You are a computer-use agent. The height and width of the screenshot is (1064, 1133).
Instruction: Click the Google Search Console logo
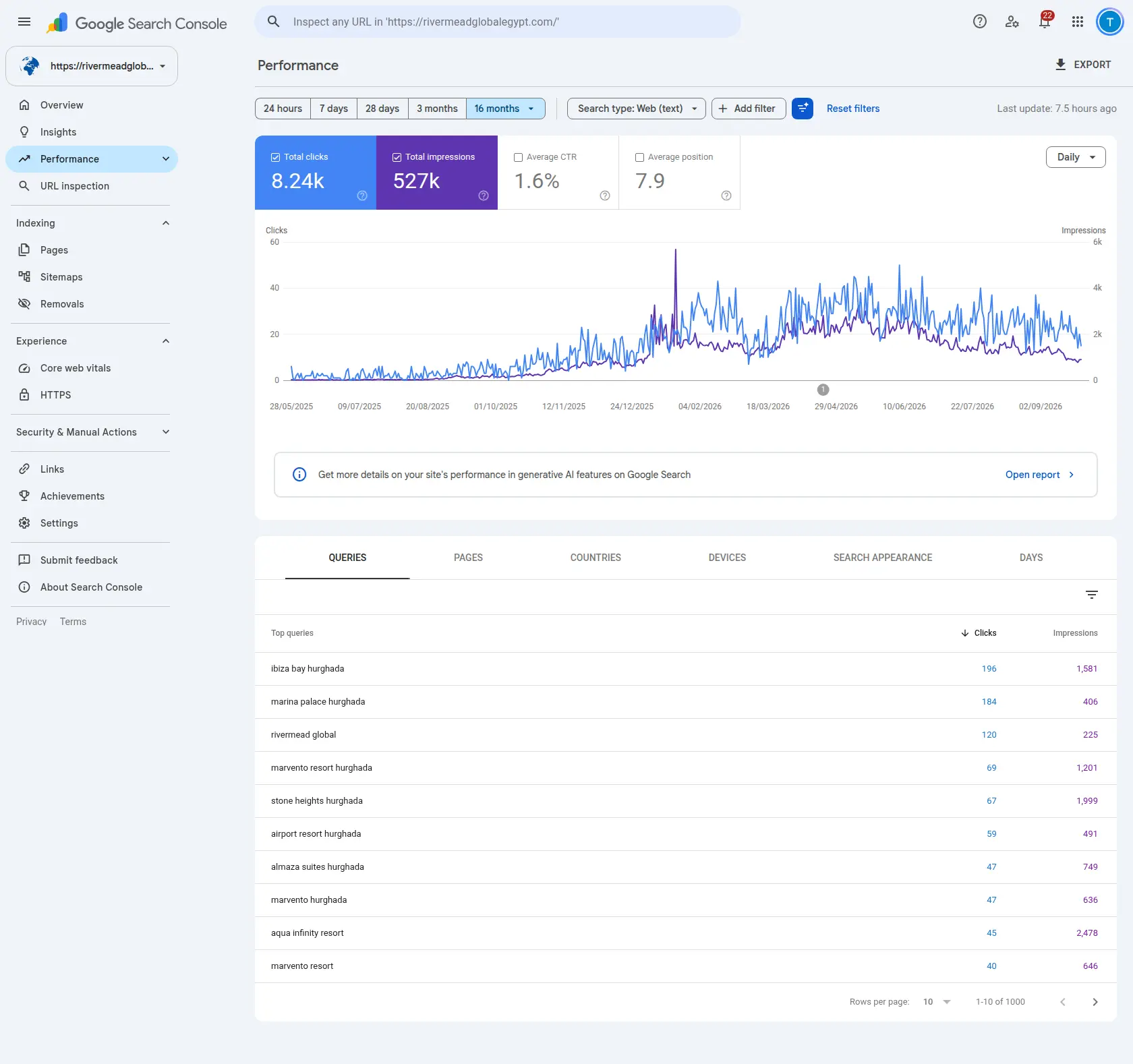click(x=137, y=23)
